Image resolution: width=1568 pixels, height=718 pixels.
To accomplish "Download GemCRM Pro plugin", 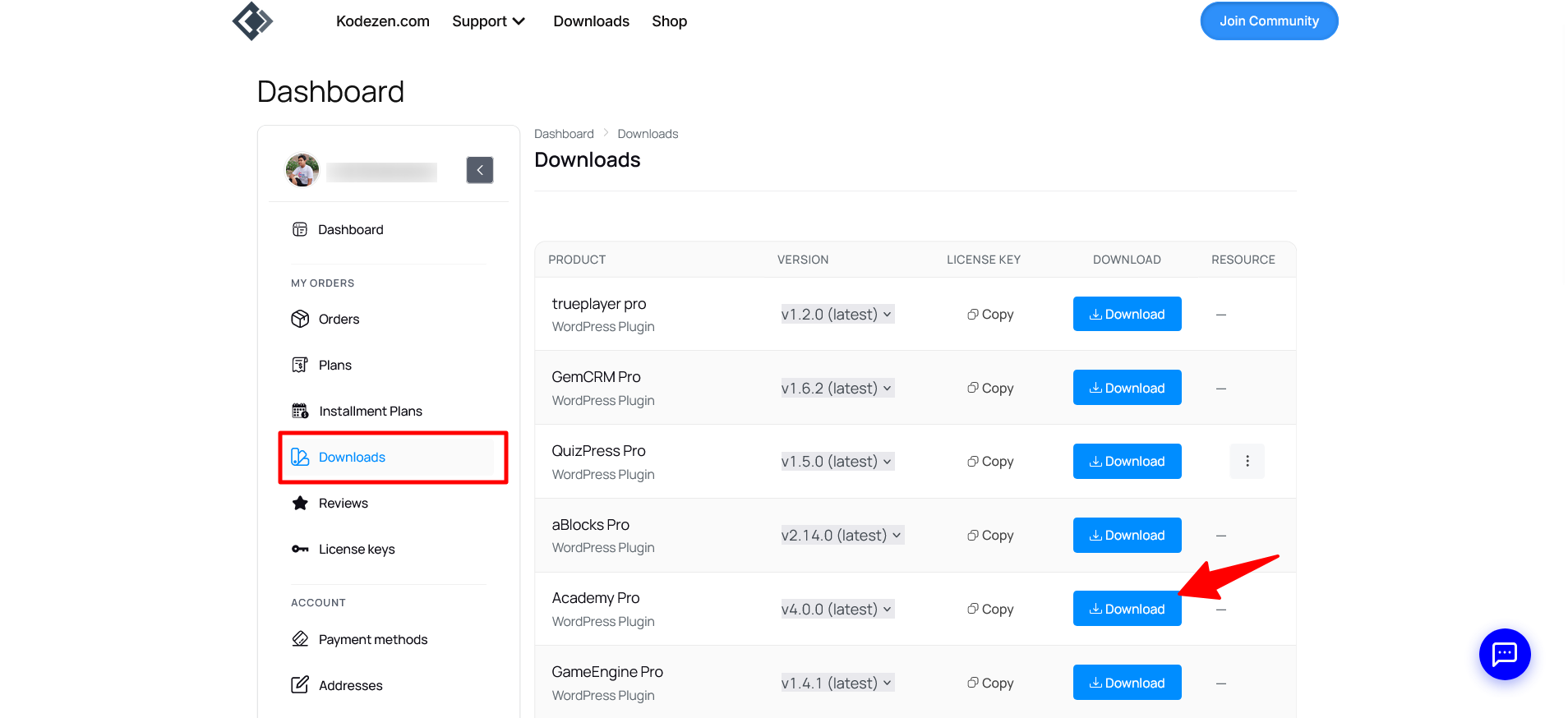I will (1128, 388).
